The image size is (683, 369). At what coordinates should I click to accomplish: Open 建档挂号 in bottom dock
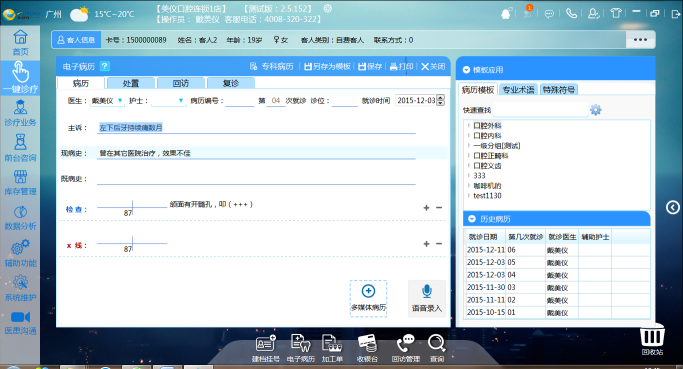266,349
